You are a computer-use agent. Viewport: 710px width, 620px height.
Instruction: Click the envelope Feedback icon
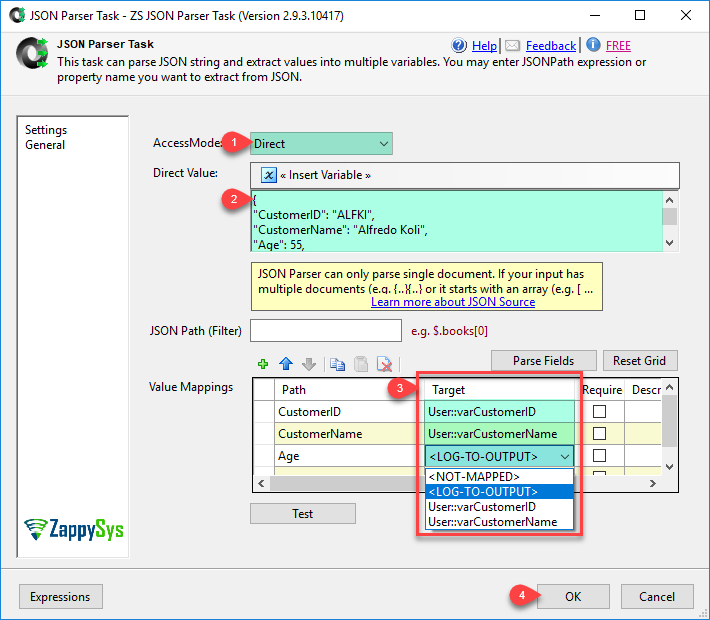512,45
